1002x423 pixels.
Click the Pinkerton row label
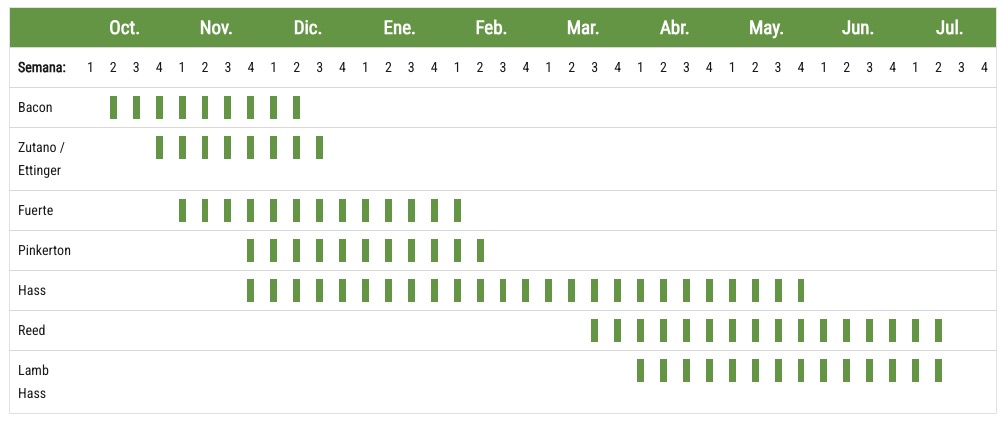pos(44,250)
